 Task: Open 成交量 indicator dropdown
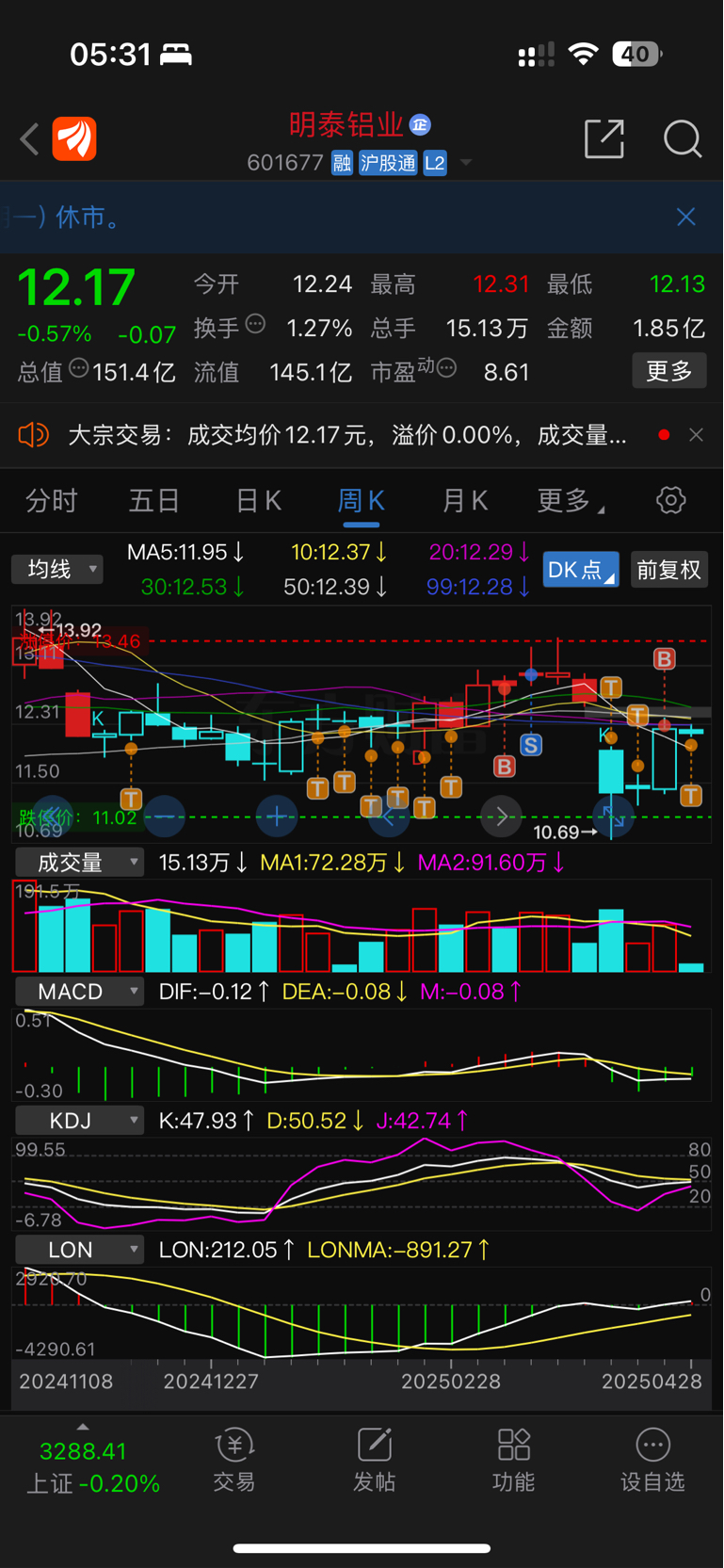[x=79, y=863]
